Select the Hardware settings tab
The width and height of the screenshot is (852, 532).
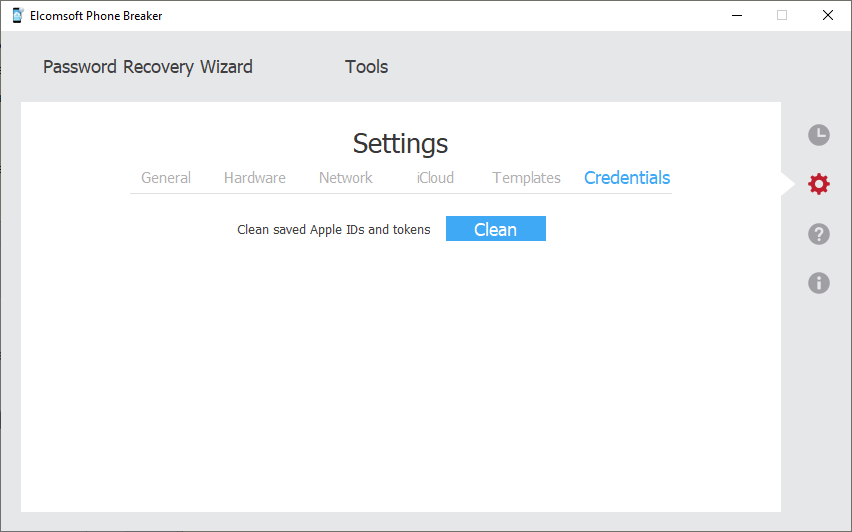click(x=254, y=178)
